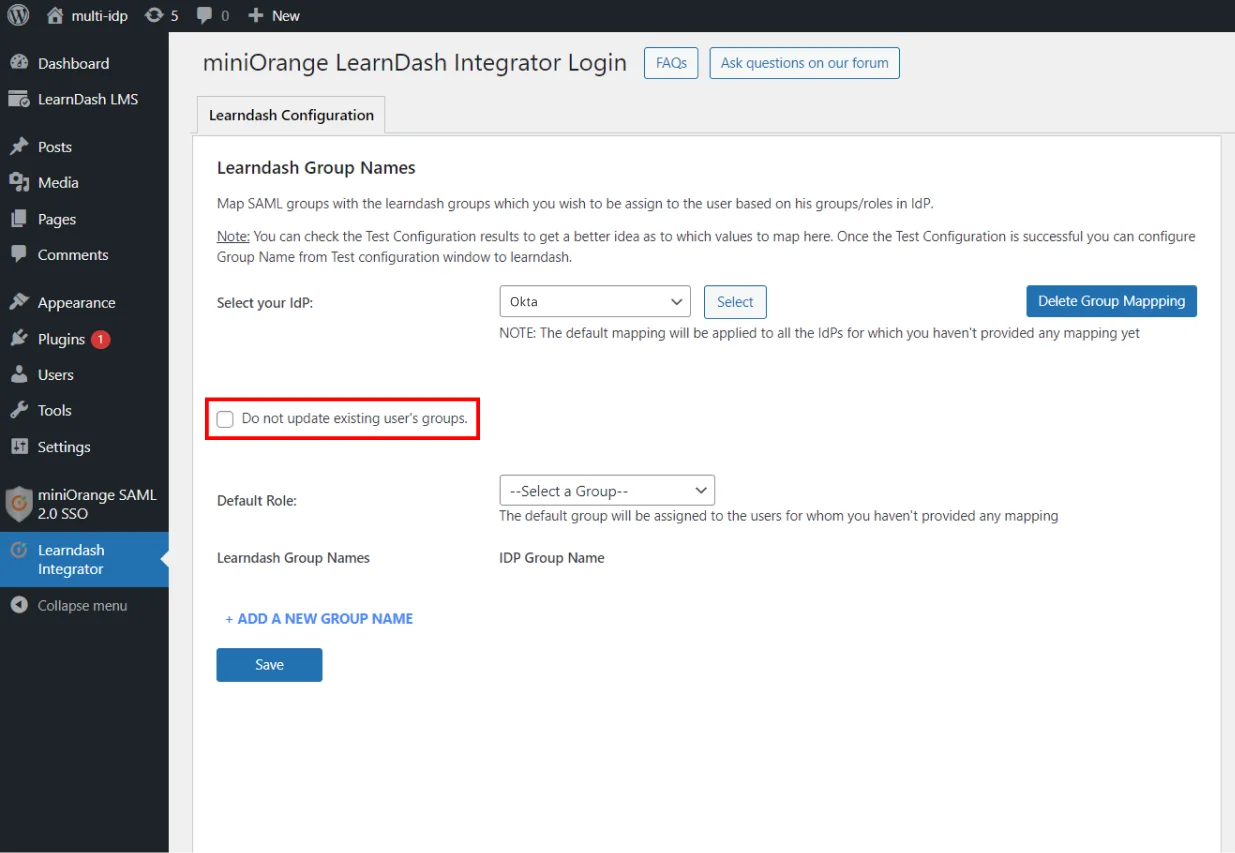The width and height of the screenshot is (1235, 853).
Task: Open the Select your IdP dropdown
Action: 595,301
